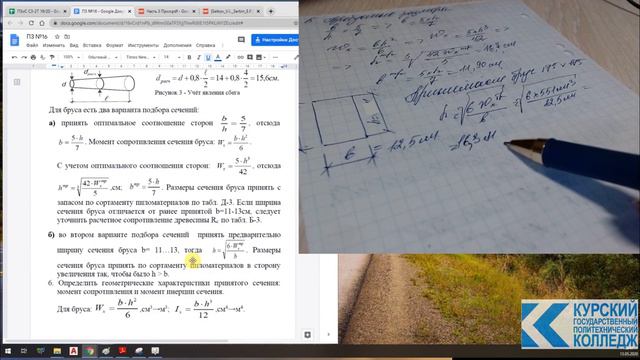Click the Windows Start button

8,351
